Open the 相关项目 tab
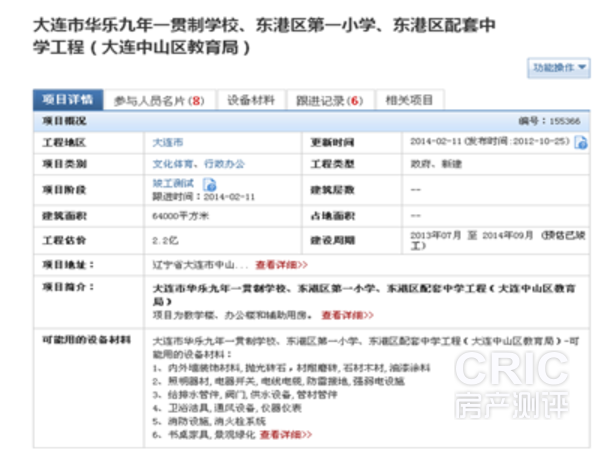 (x=409, y=100)
